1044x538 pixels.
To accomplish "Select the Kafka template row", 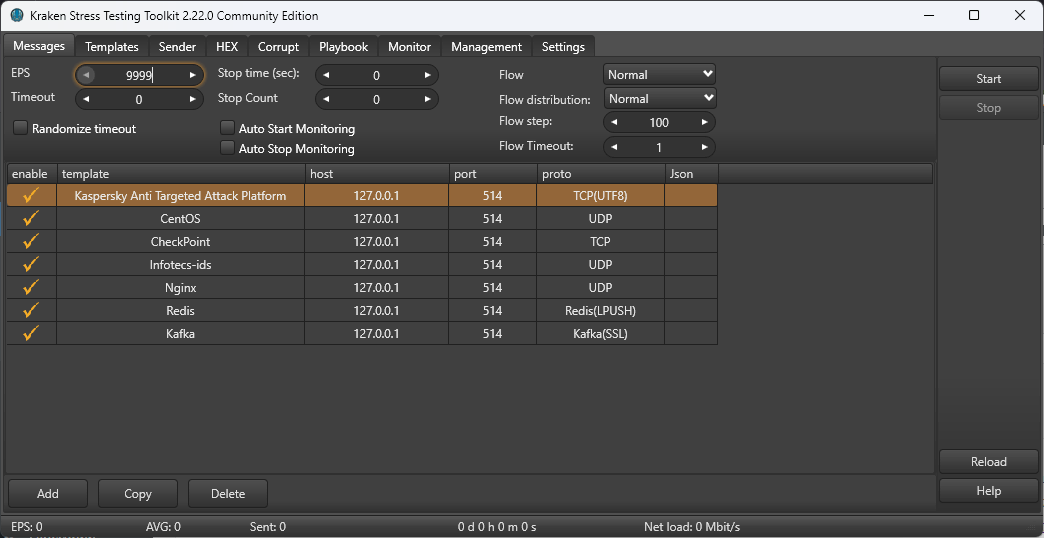I will pyautogui.click(x=180, y=334).
